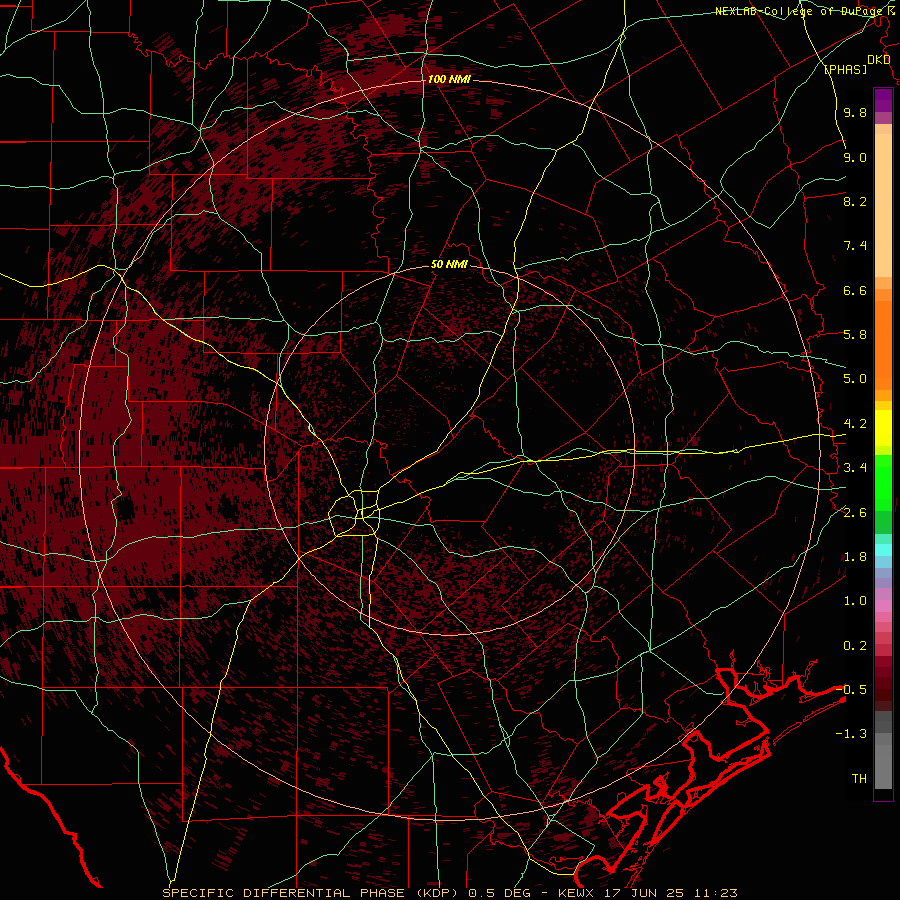Screen dimensions: 900x900
Task: Click the DKD label near the color bar
Action: (x=879, y=60)
